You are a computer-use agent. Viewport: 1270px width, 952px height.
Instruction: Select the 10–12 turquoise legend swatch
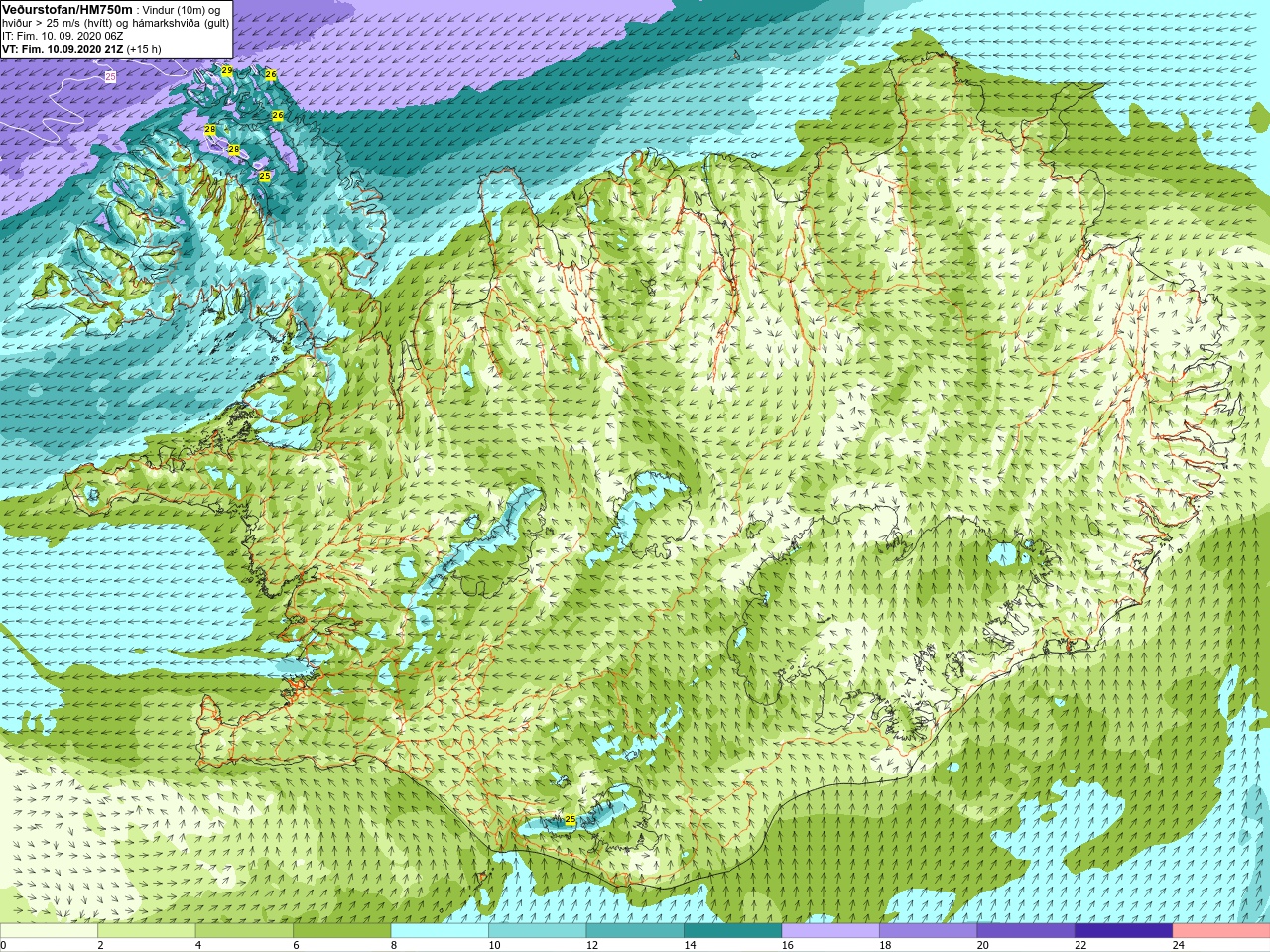(537, 931)
